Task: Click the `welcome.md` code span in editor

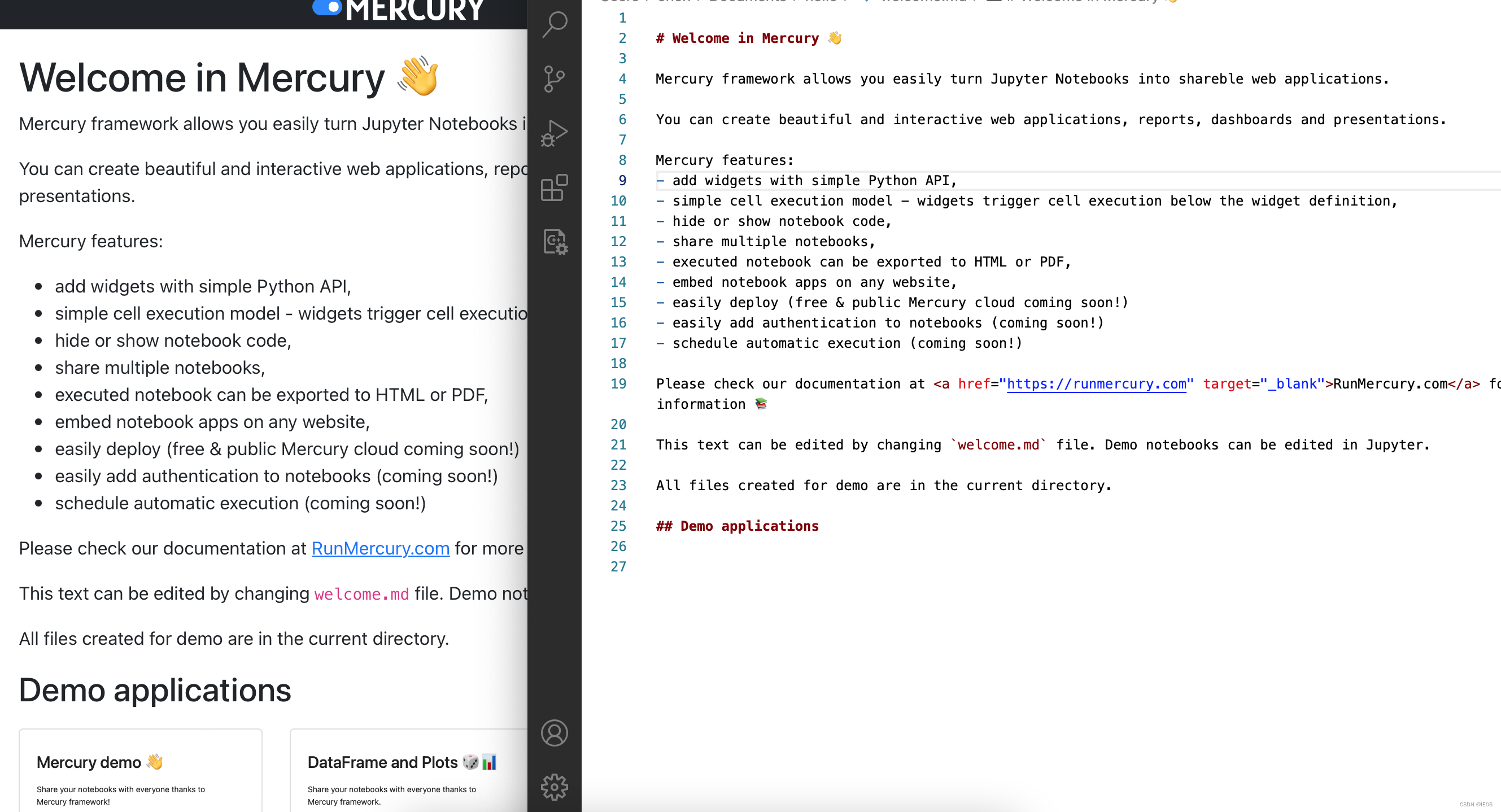Action: (998, 445)
